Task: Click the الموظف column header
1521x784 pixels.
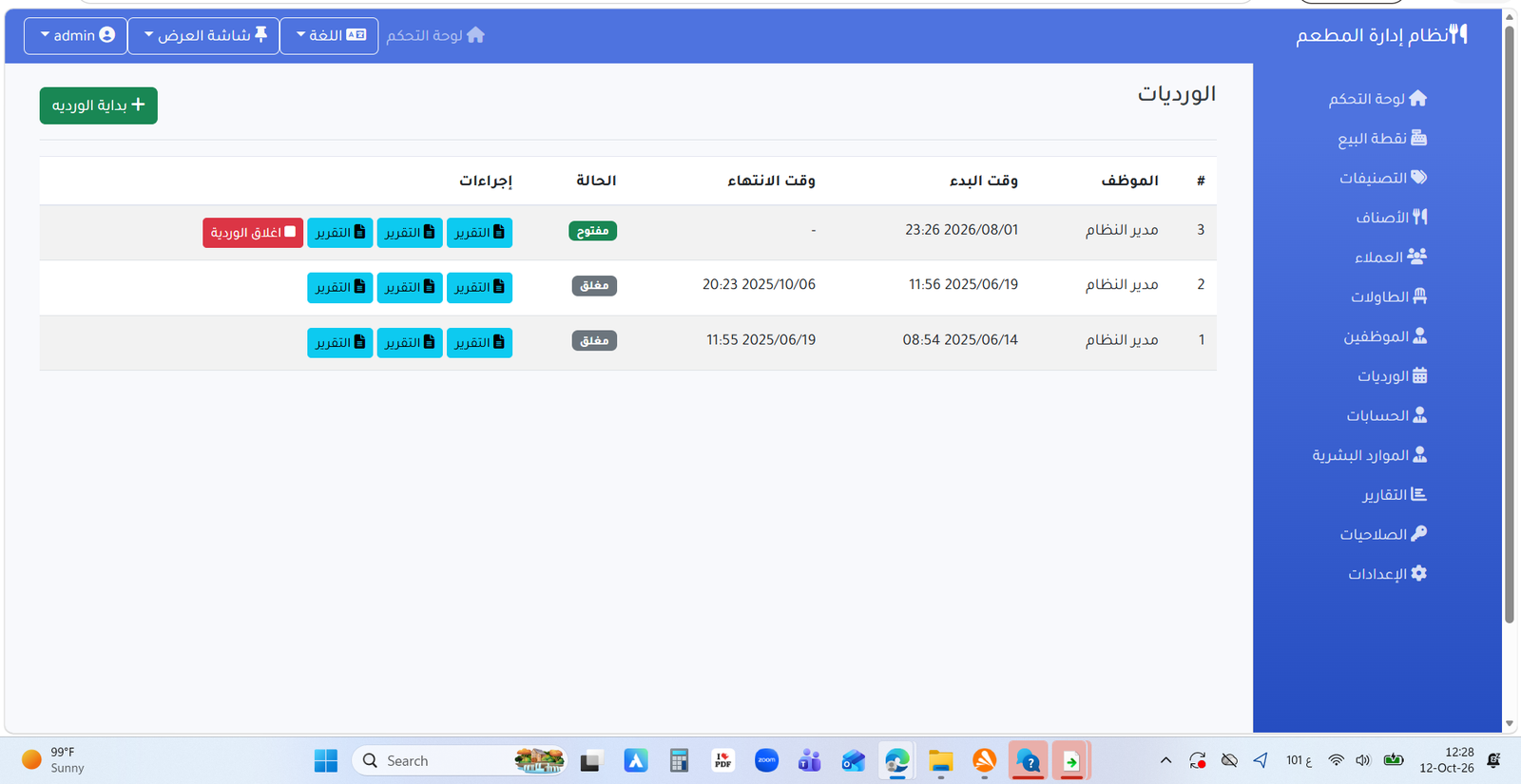Action: point(1130,181)
